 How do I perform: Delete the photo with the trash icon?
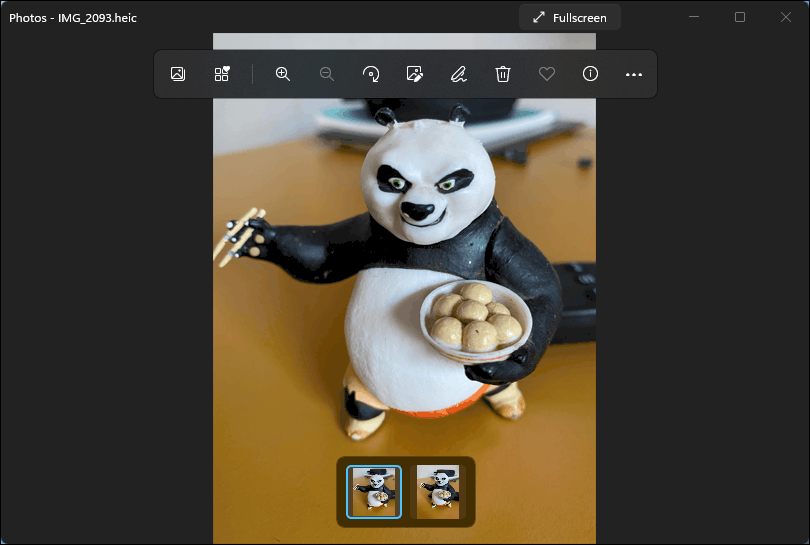coord(503,74)
